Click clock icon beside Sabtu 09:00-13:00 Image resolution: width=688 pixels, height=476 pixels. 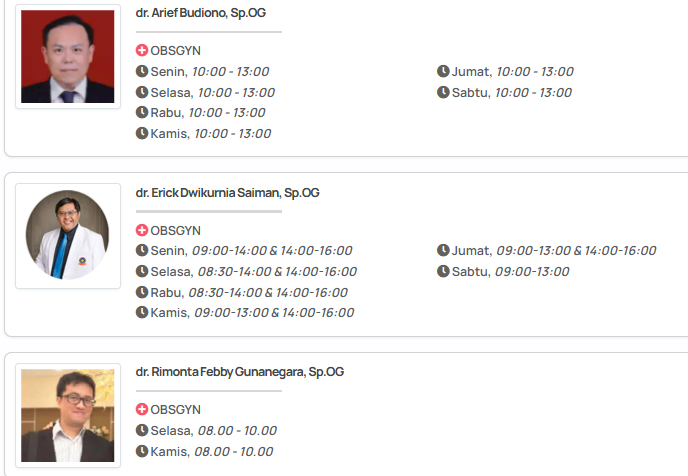[443, 272]
